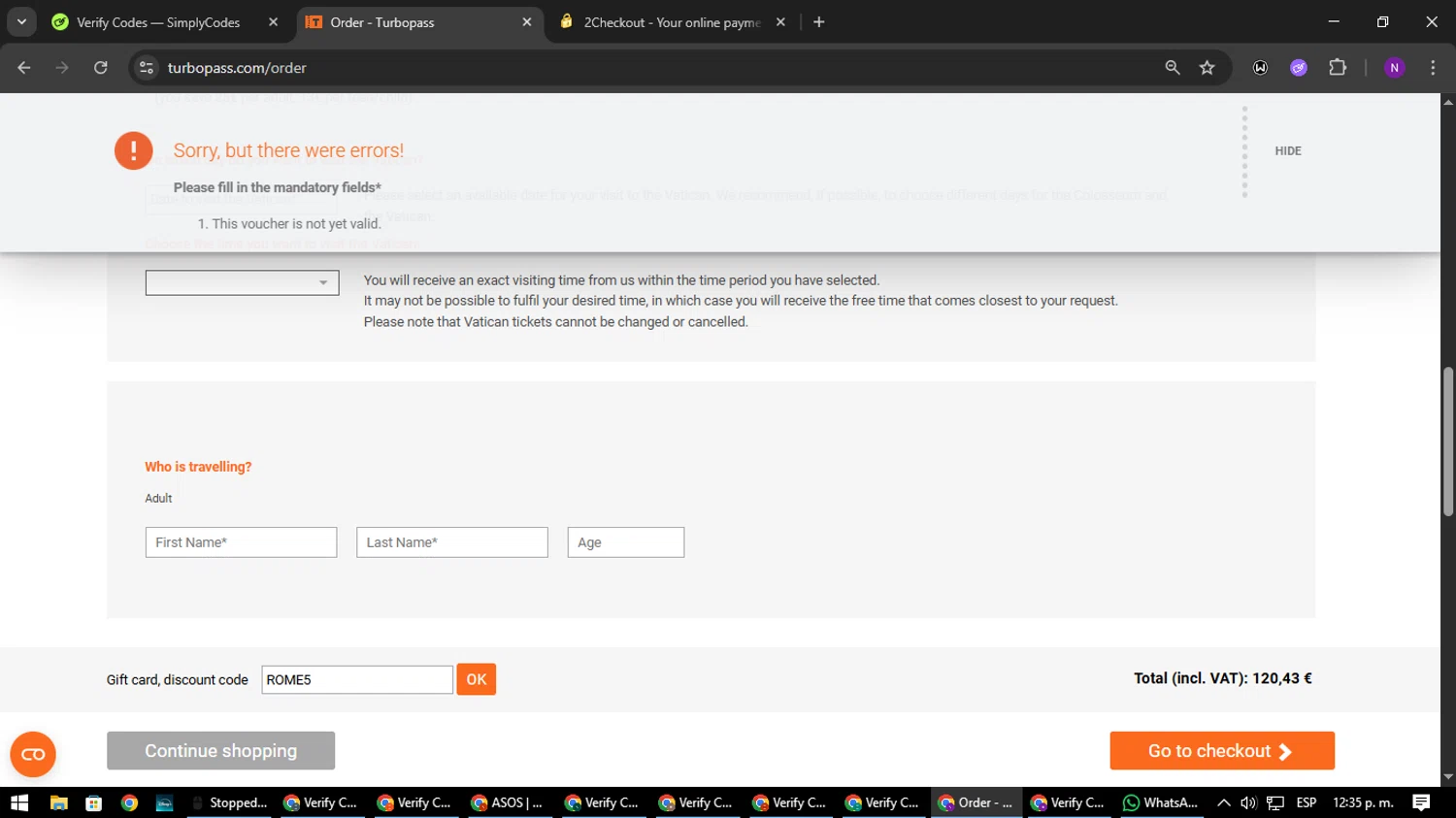
Task: Open a new browser tab
Action: click(819, 22)
